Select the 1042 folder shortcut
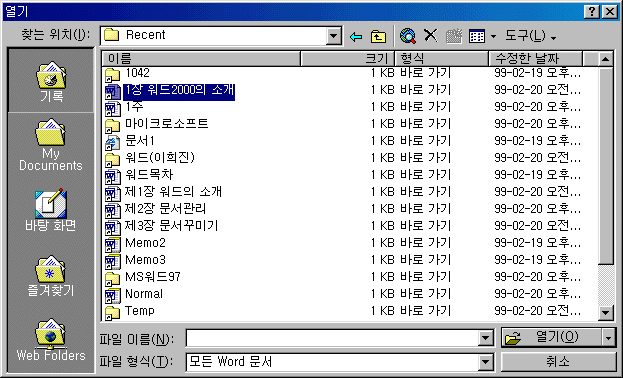 click(137, 73)
